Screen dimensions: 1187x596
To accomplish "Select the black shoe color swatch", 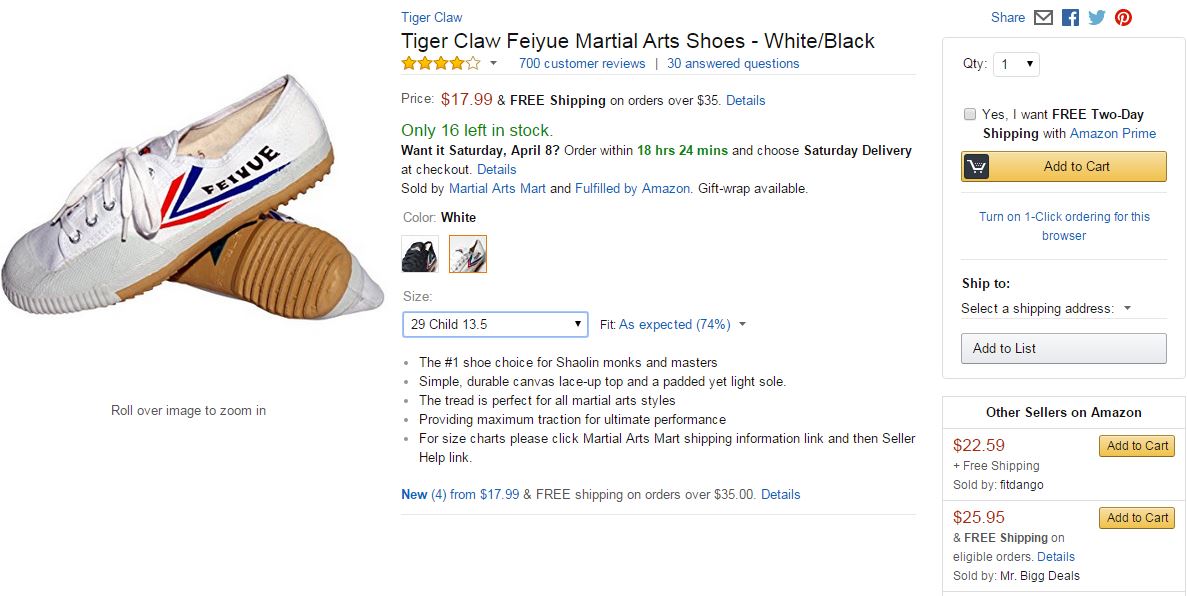I will 420,254.
